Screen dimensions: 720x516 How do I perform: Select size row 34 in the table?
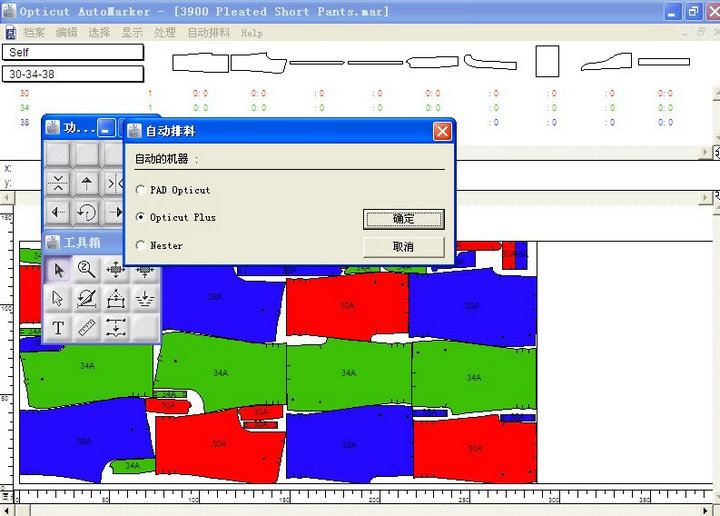click(24, 108)
